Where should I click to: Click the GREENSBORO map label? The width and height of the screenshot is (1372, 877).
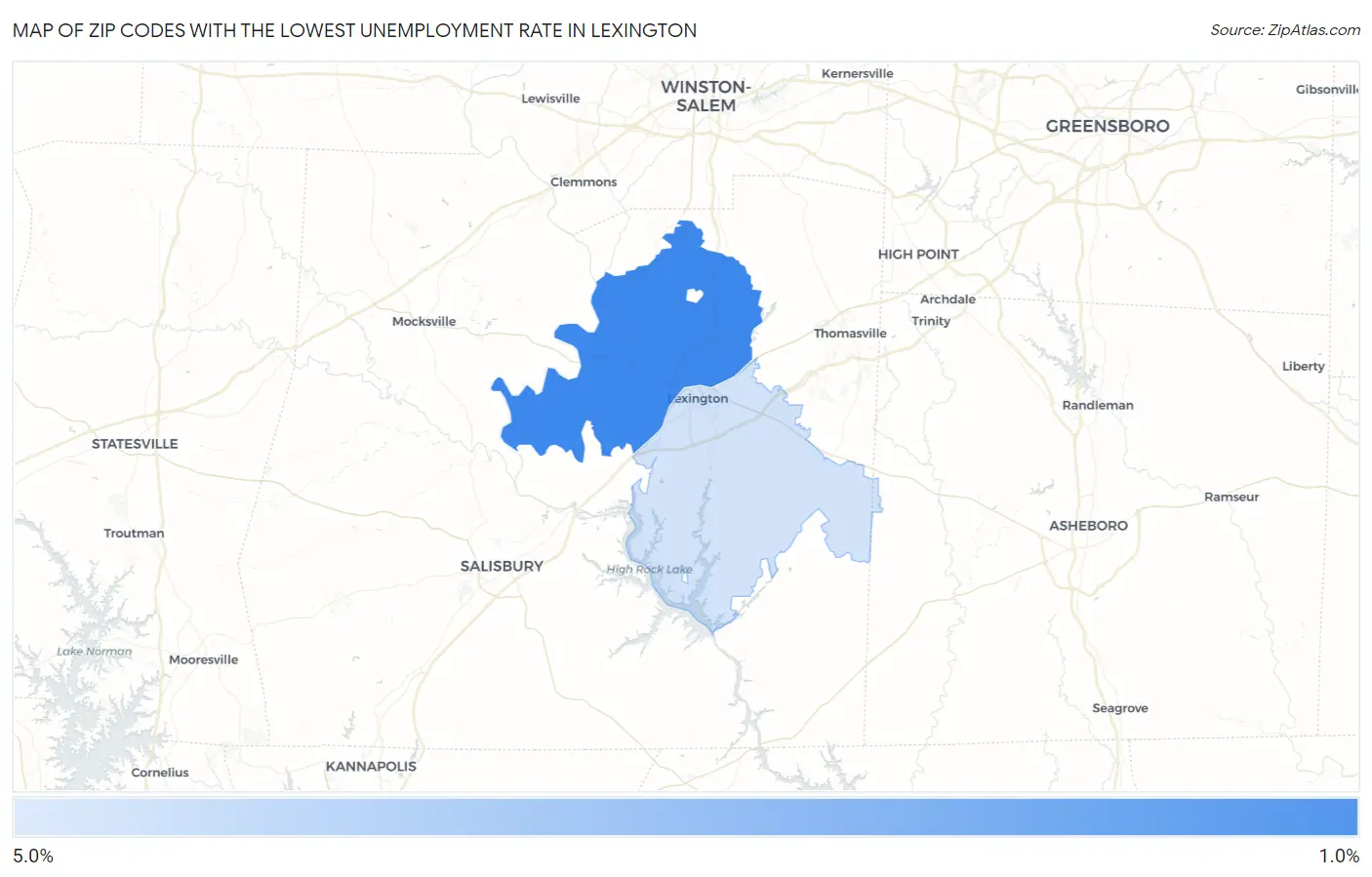(1108, 126)
